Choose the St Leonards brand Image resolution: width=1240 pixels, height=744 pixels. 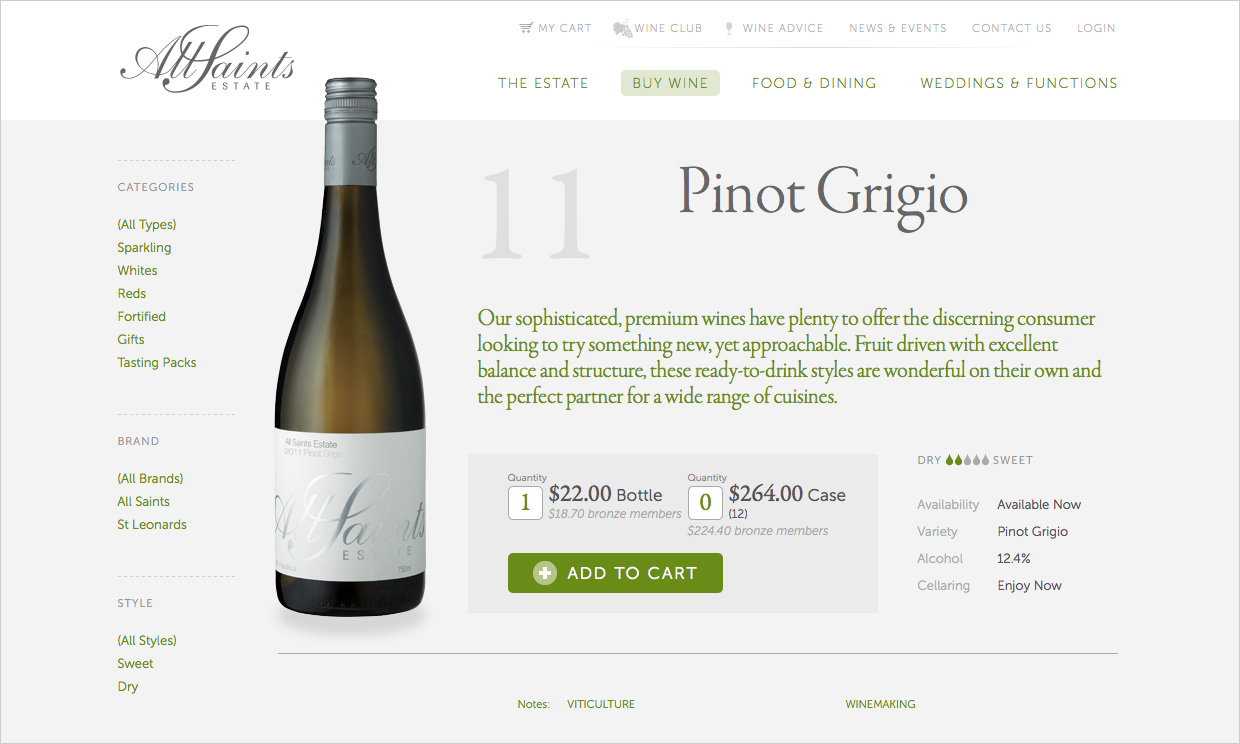tap(152, 524)
